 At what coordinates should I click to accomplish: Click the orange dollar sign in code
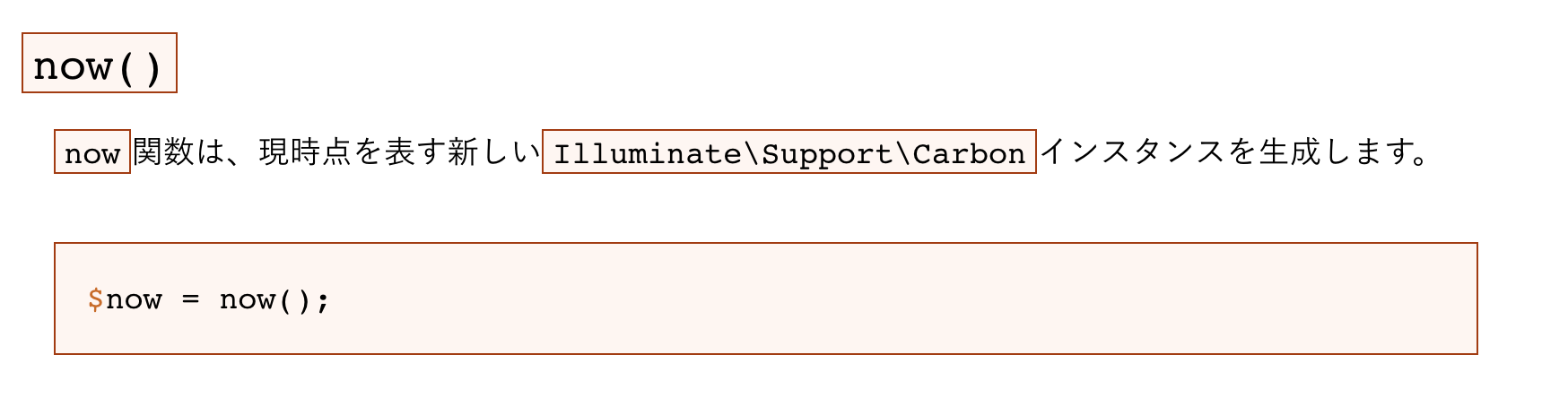click(96, 299)
